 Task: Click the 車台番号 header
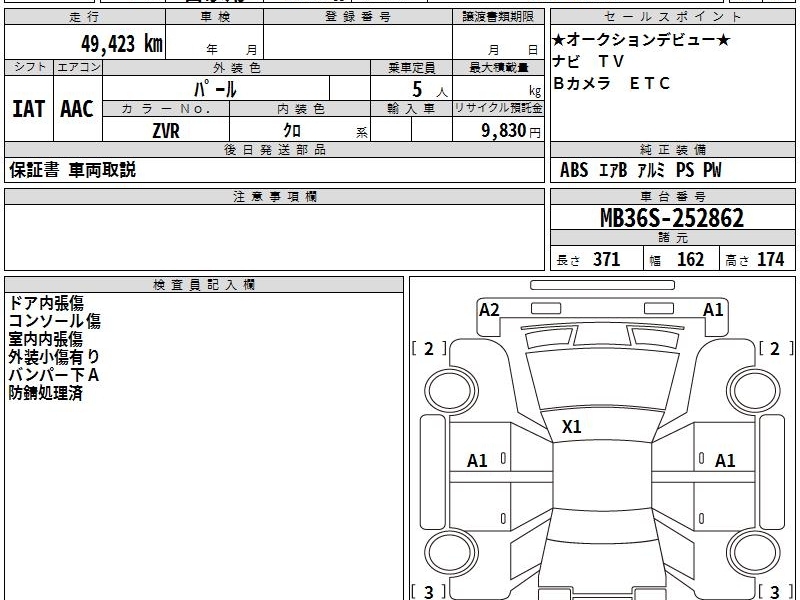(672, 197)
